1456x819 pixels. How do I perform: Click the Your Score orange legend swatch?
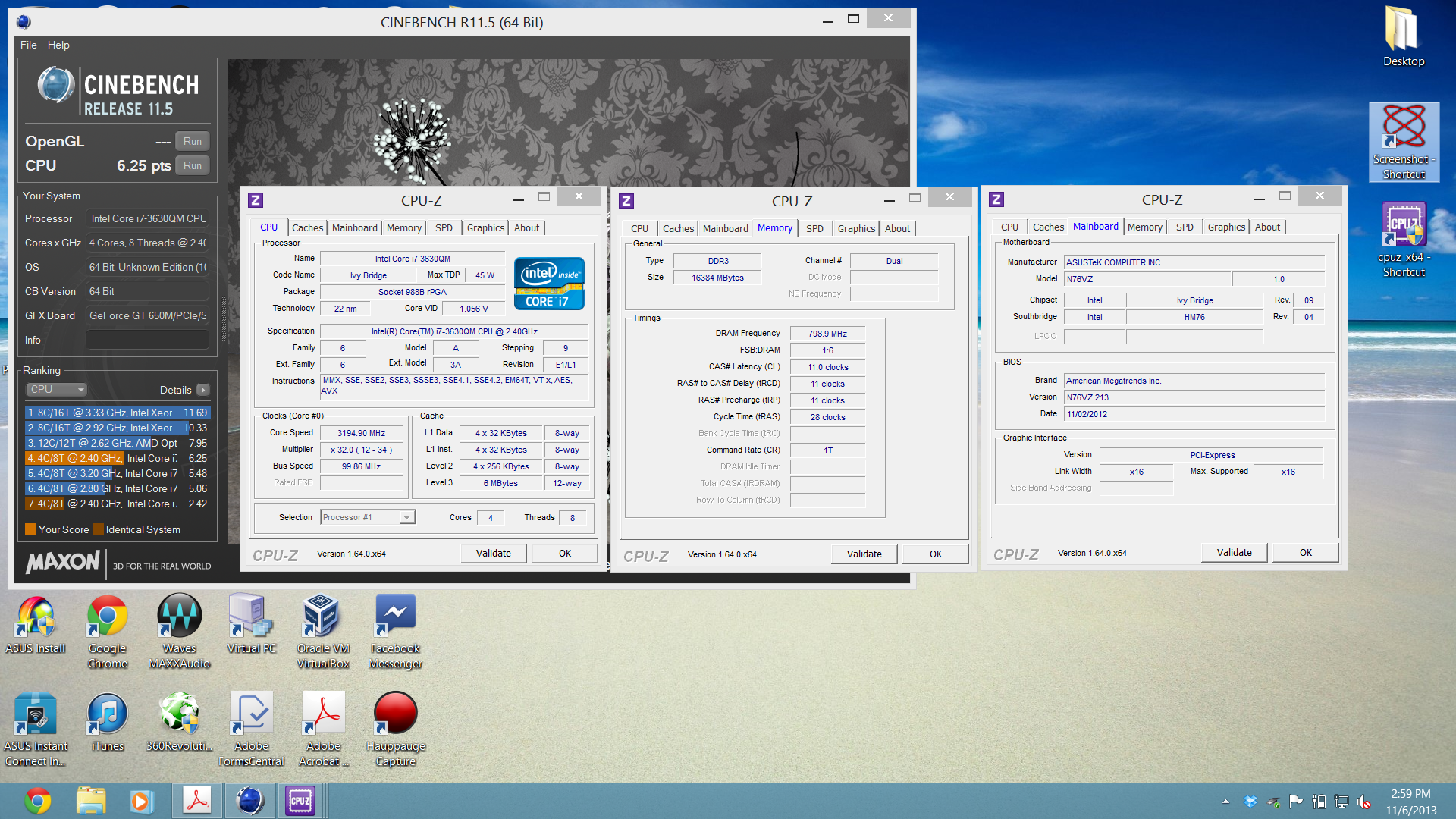31,529
